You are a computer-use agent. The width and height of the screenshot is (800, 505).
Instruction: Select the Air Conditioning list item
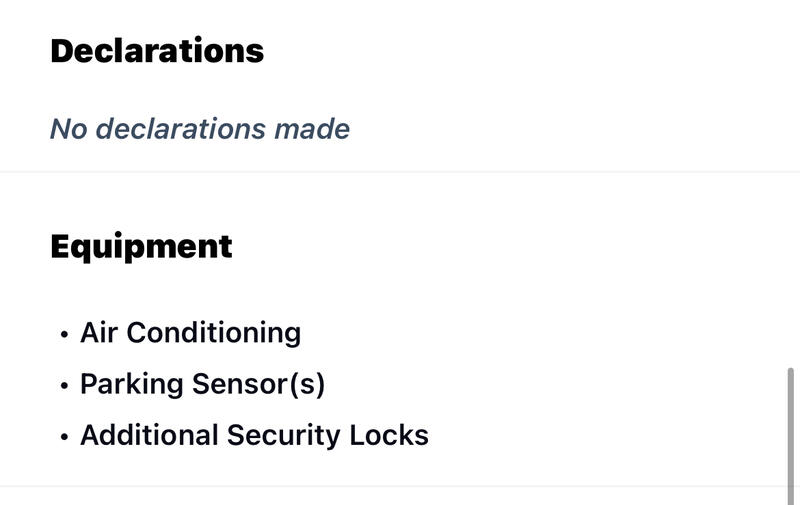click(190, 333)
